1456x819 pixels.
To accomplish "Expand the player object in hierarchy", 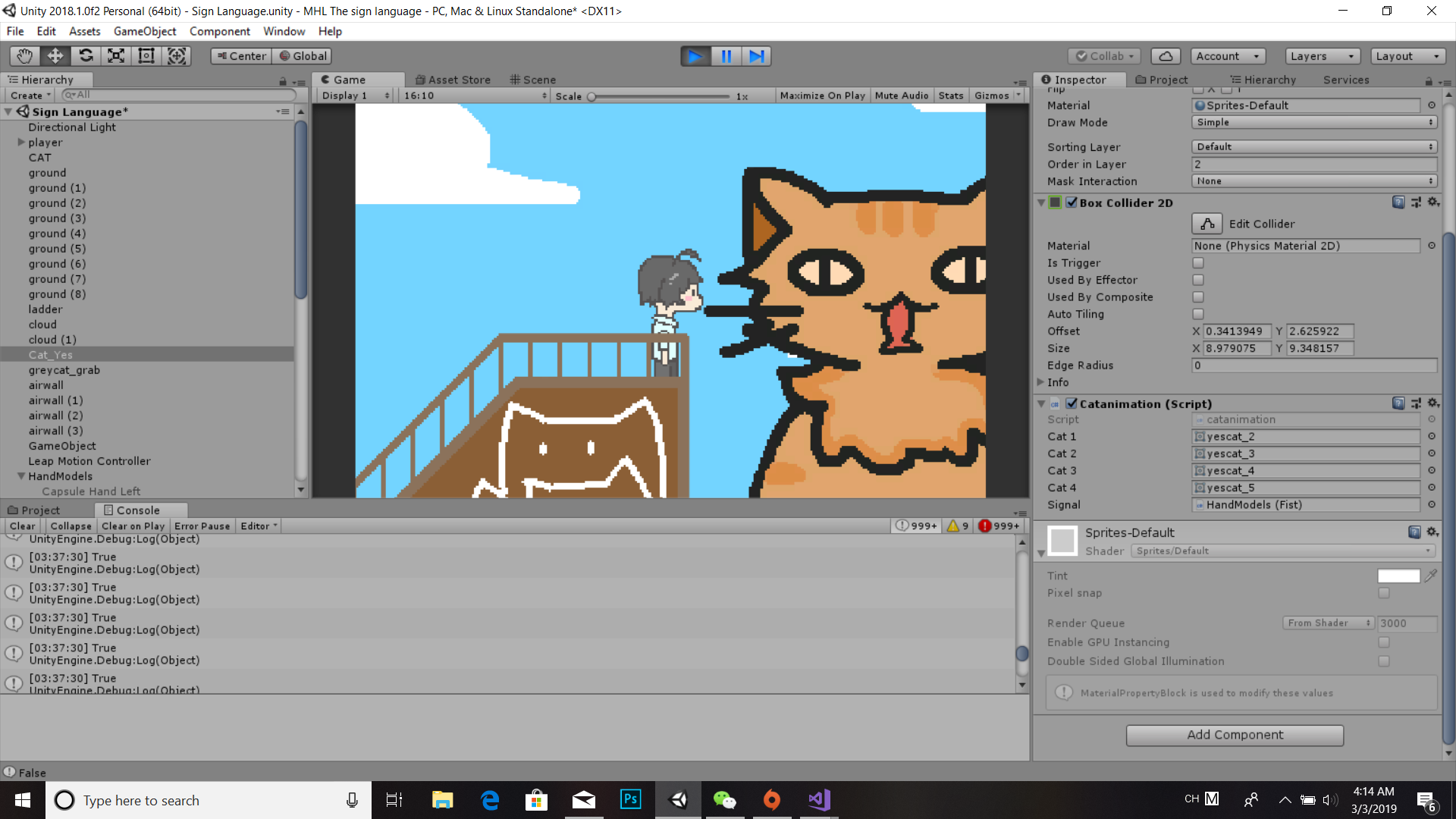I will point(21,143).
